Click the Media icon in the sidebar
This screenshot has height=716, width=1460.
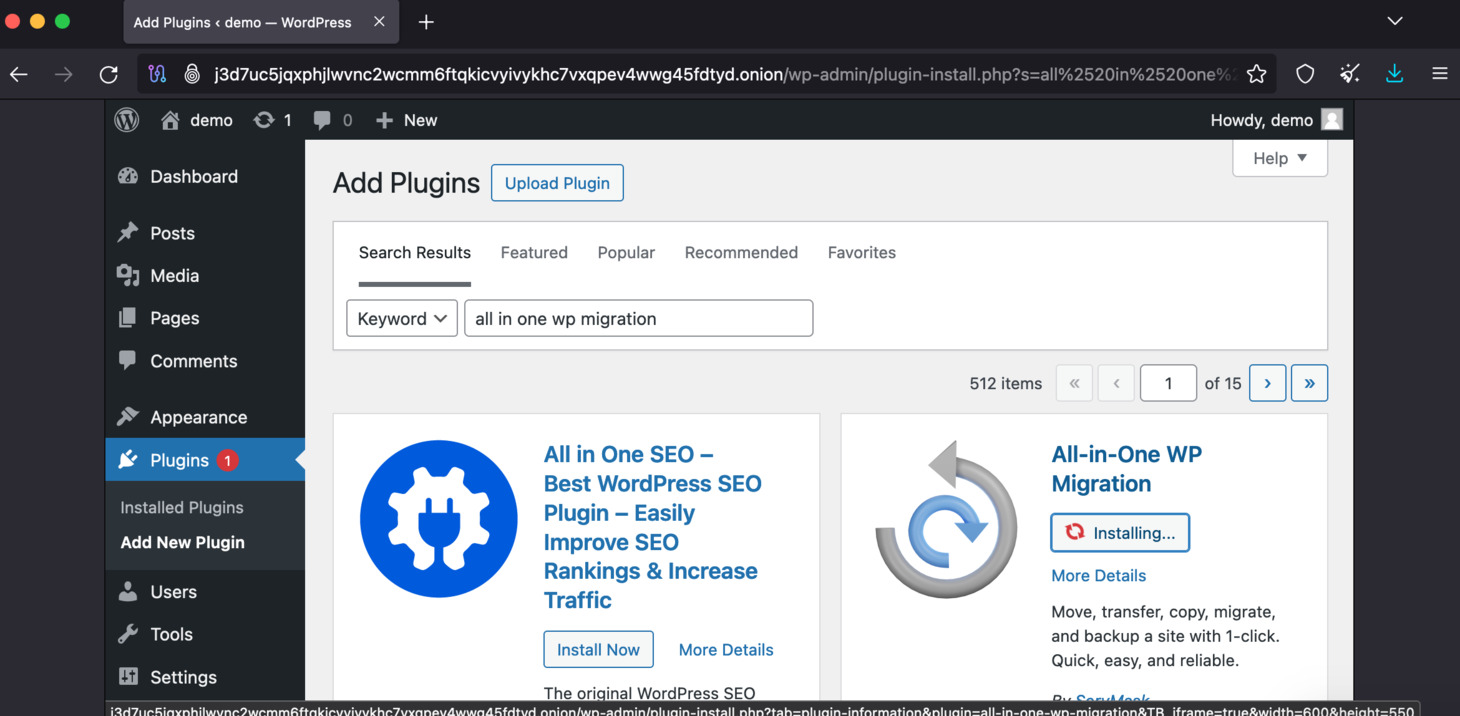128,275
